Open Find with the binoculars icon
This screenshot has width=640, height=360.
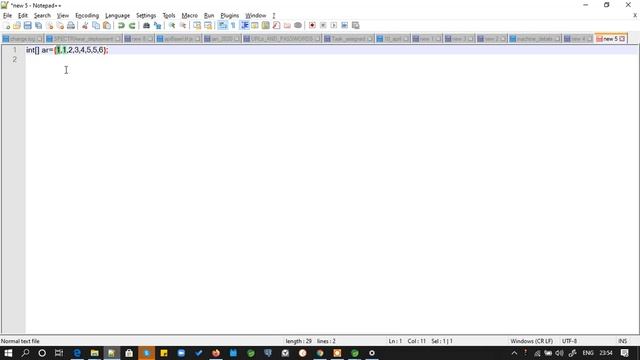146,26
